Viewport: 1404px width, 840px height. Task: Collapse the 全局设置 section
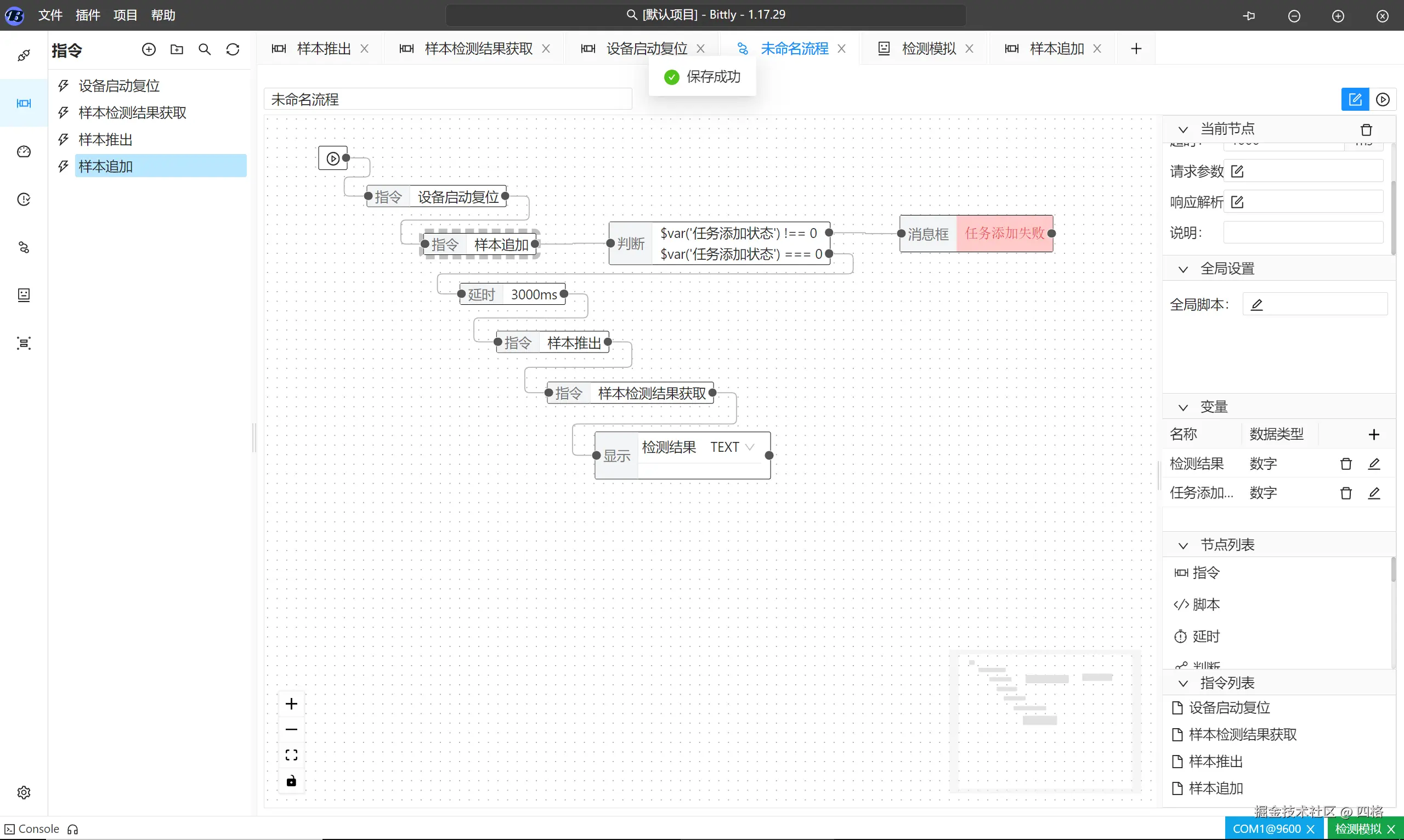[1182, 269]
